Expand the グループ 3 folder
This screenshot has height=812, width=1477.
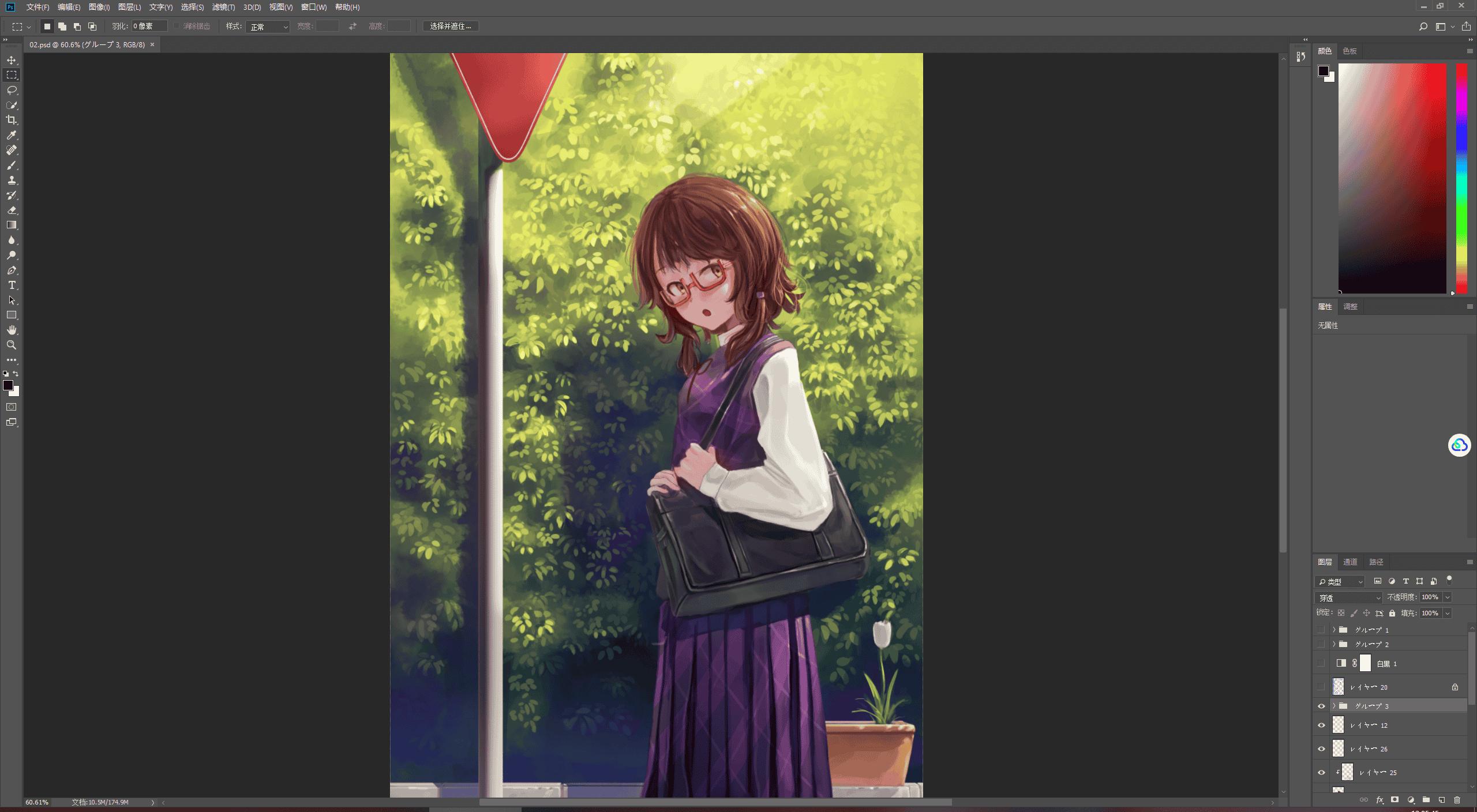point(1334,706)
